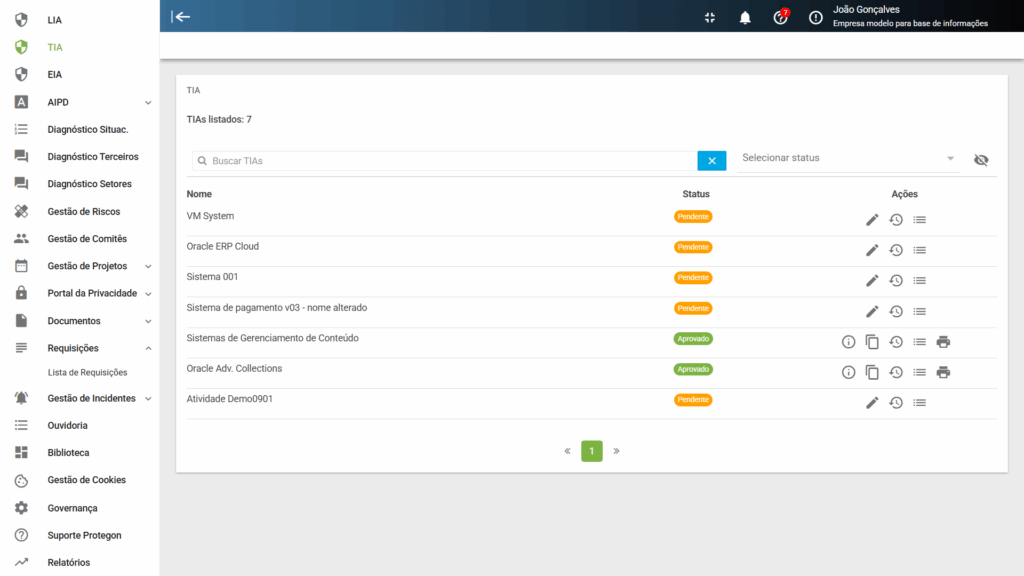Go to previous page with double chevron
This screenshot has height=576, width=1024.
pyautogui.click(x=568, y=451)
